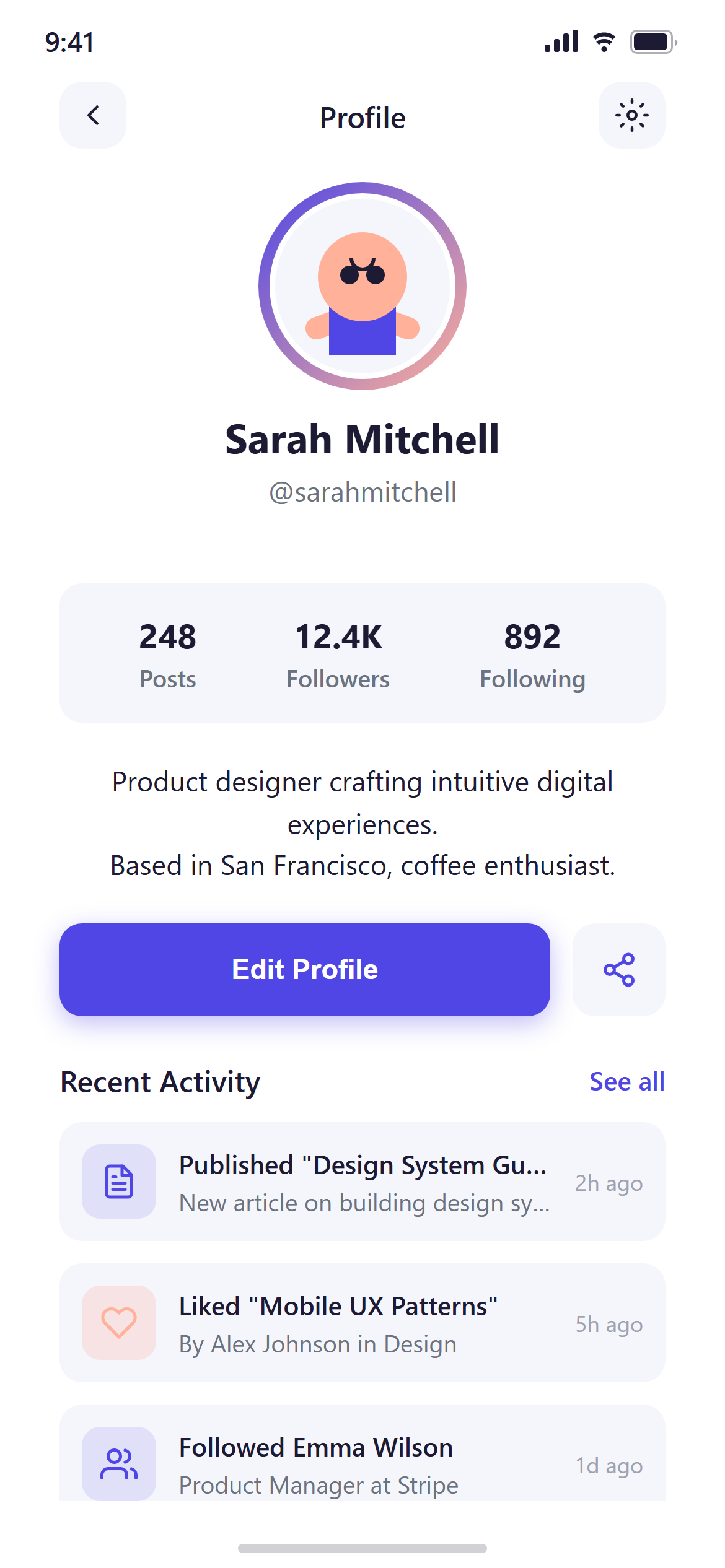The height and width of the screenshot is (1568, 725).
Task: Open the See all link
Action: pos(627,1082)
